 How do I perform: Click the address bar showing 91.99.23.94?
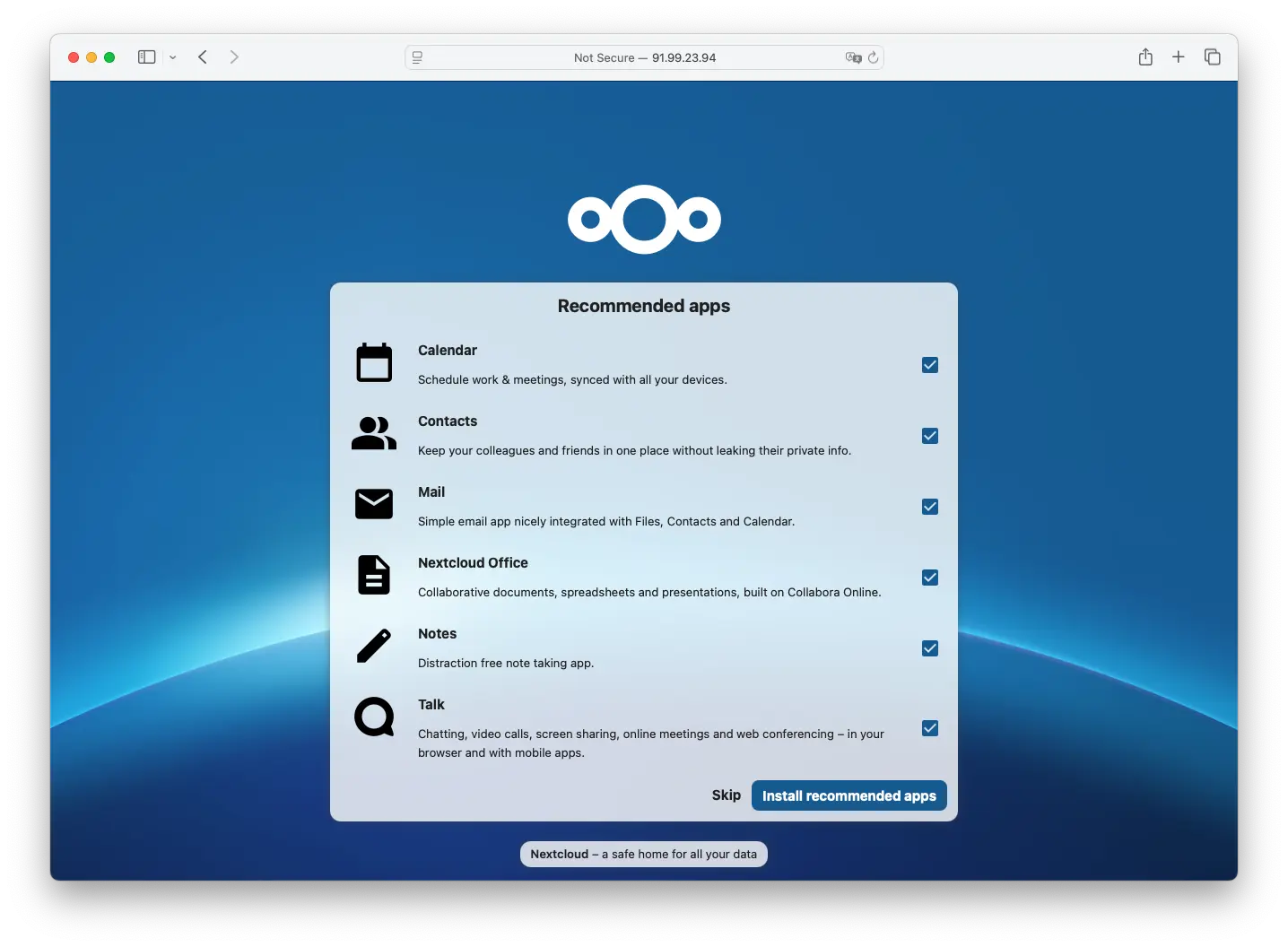pos(644,57)
